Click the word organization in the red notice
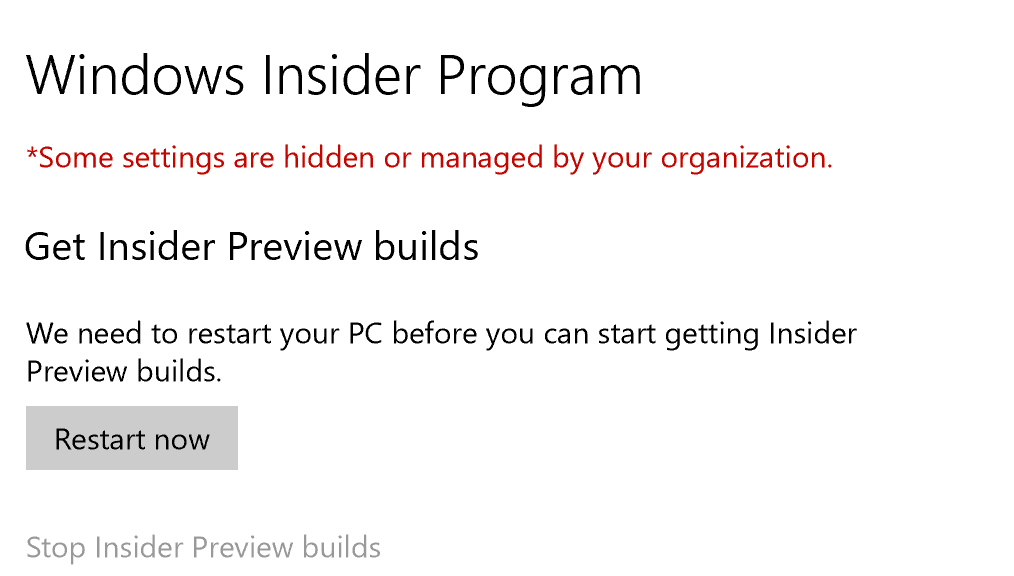Viewport: 1014px width, 576px height. point(746,158)
